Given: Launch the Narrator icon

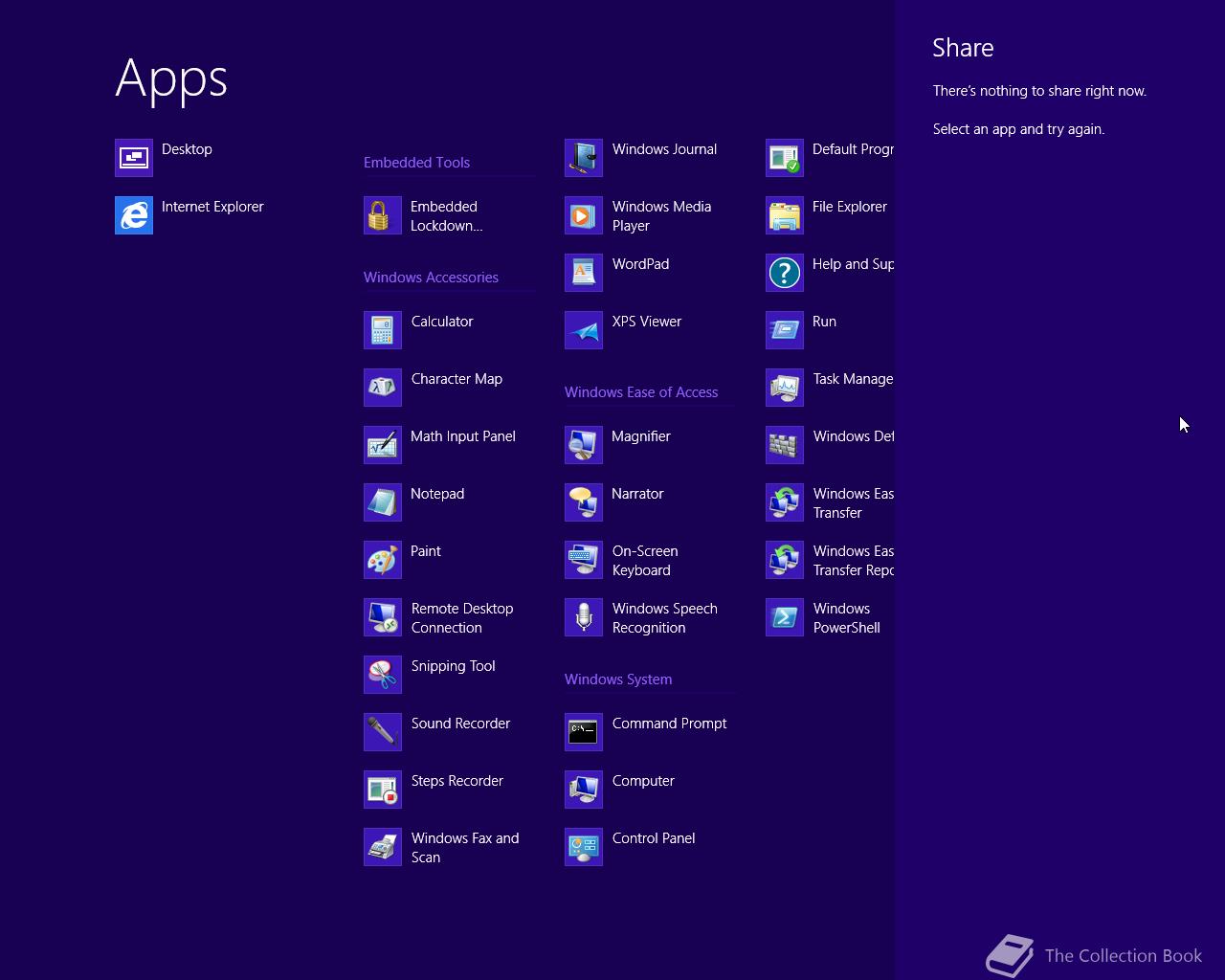Looking at the screenshot, I should pyautogui.click(x=584, y=502).
